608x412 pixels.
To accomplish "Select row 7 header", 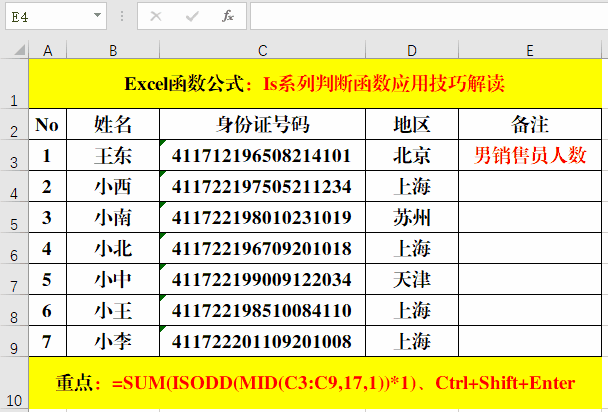I will (x=14, y=279).
